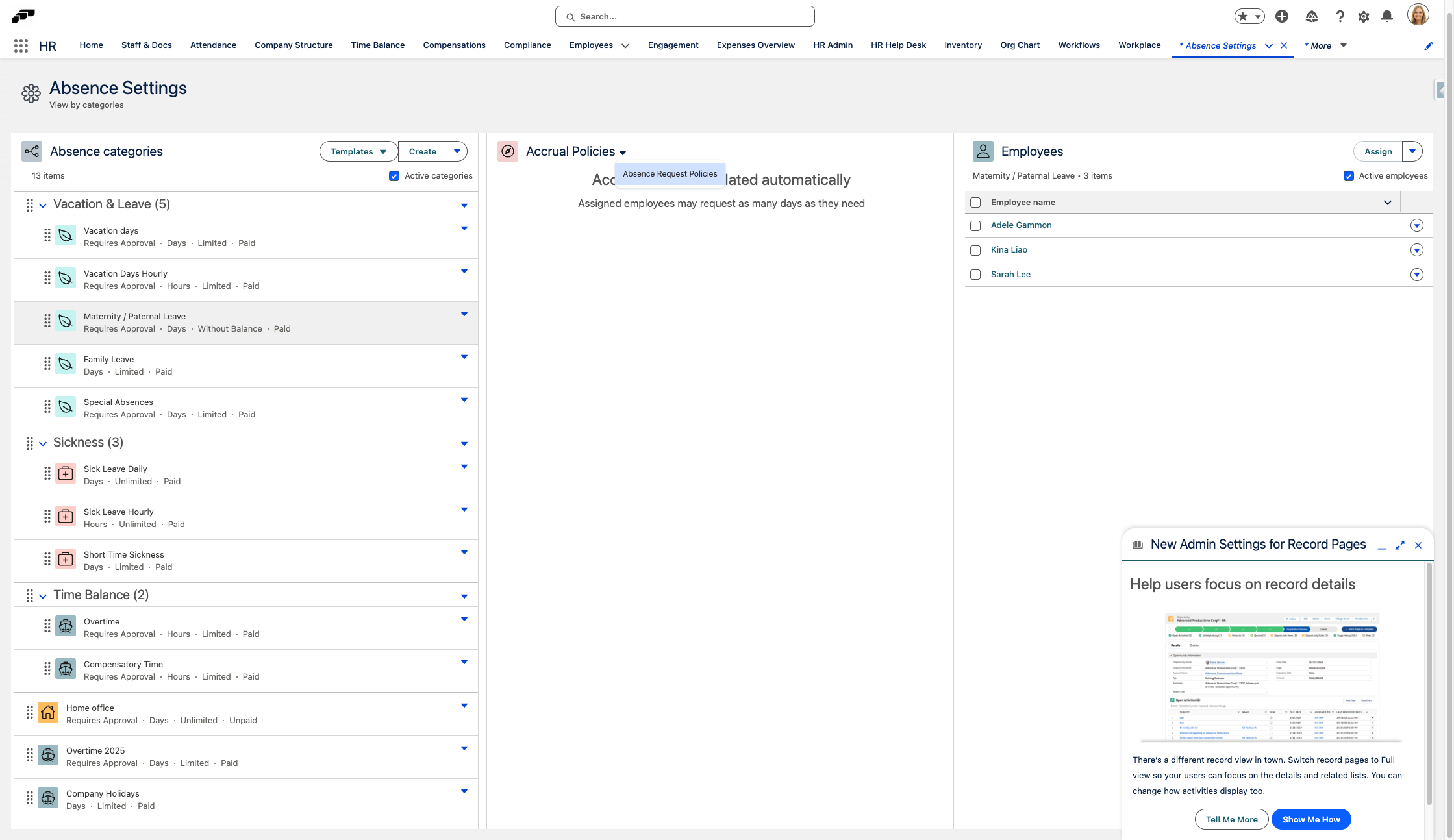This screenshot has height=840, width=1454.
Task: Select Adele Gammon's row checkbox
Action: tap(975, 225)
